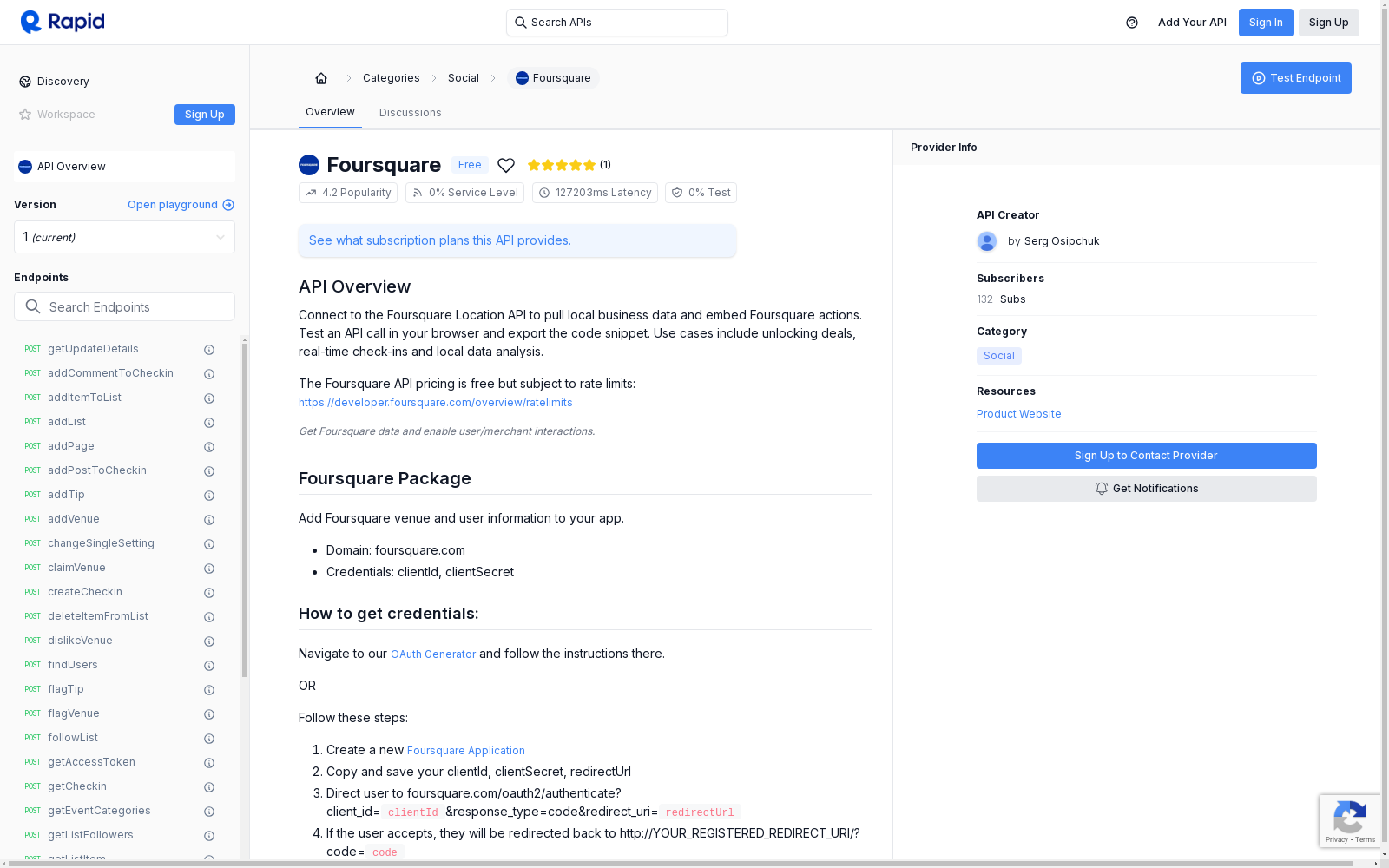
Task: Click the five-star rating
Action: 562,165
